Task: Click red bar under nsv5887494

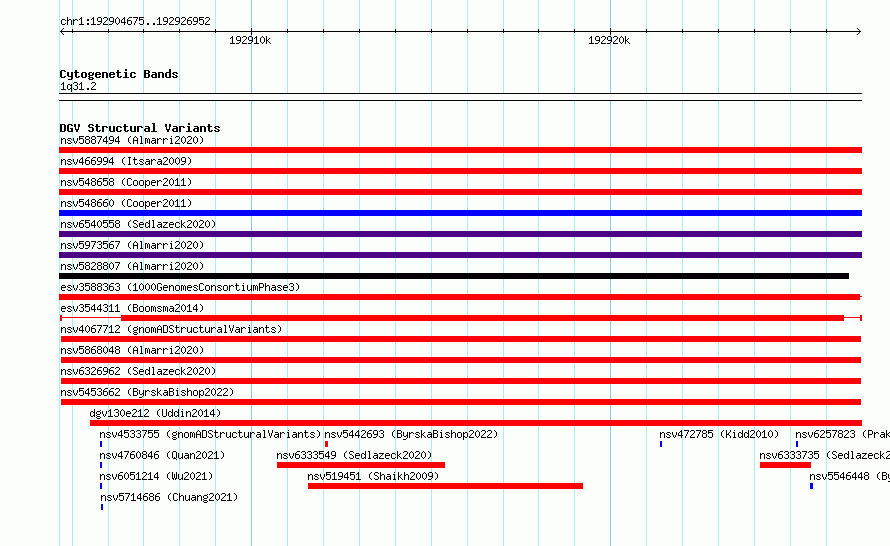Action: (460, 150)
